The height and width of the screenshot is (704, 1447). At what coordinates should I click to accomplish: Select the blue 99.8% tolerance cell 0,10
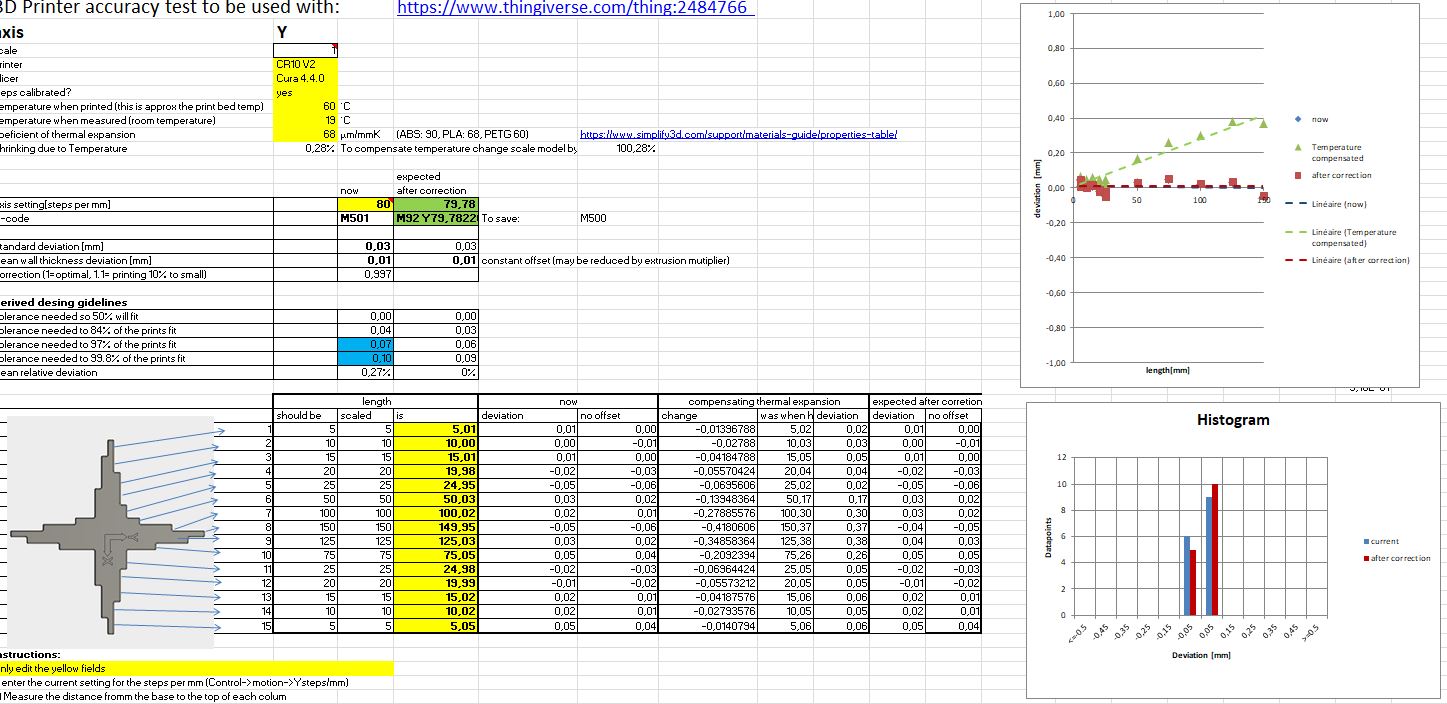[x=367, y=358]
